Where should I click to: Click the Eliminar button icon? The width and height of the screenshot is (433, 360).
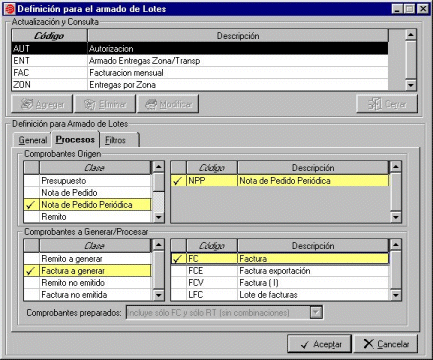[x=90, y=104]
